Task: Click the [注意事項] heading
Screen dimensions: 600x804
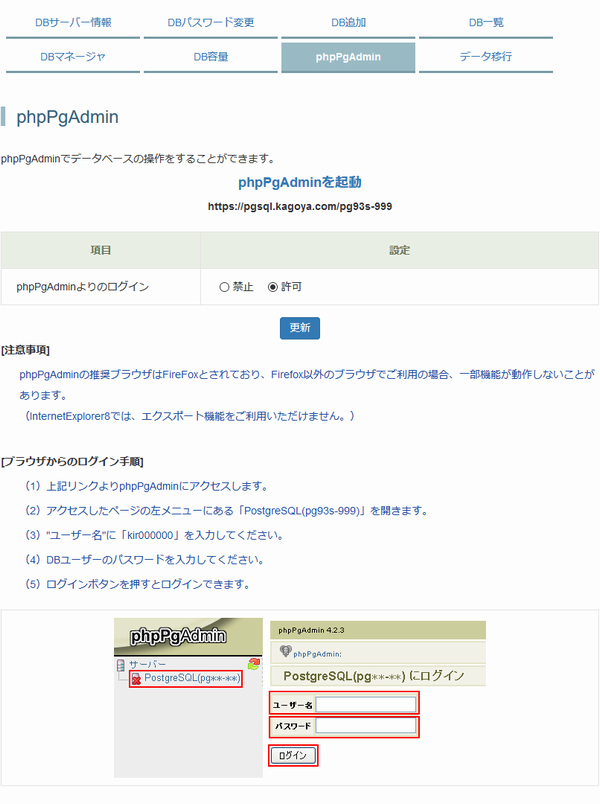Action: (25, 350)
